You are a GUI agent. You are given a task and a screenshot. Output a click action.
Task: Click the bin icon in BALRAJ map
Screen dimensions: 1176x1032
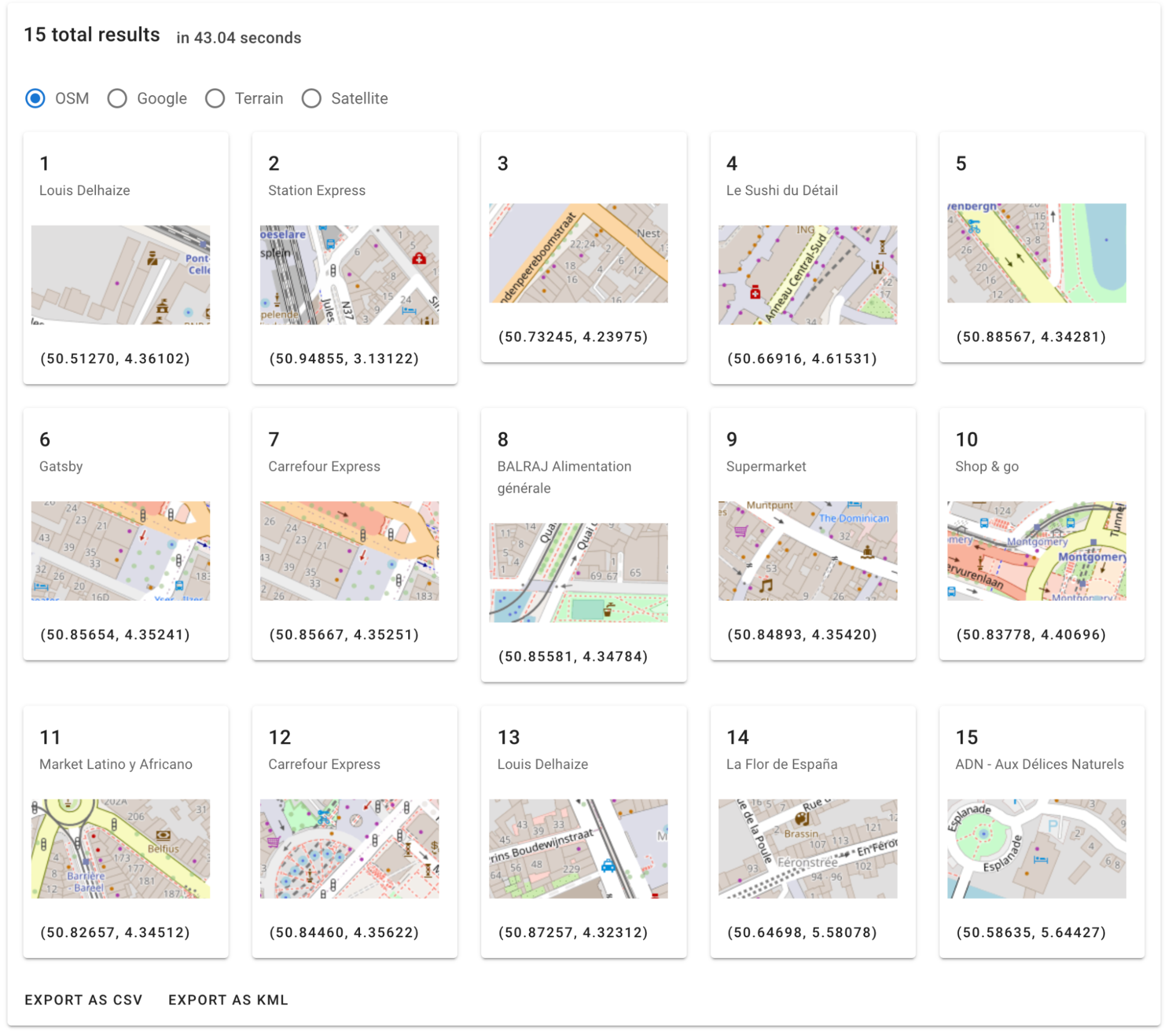608,609
